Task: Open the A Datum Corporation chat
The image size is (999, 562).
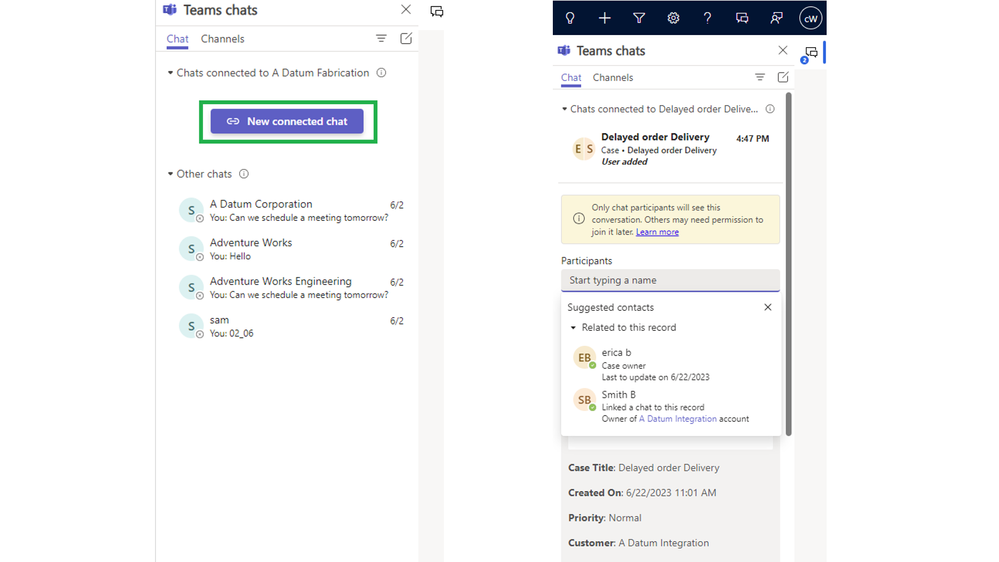Action: coord(291,210)
